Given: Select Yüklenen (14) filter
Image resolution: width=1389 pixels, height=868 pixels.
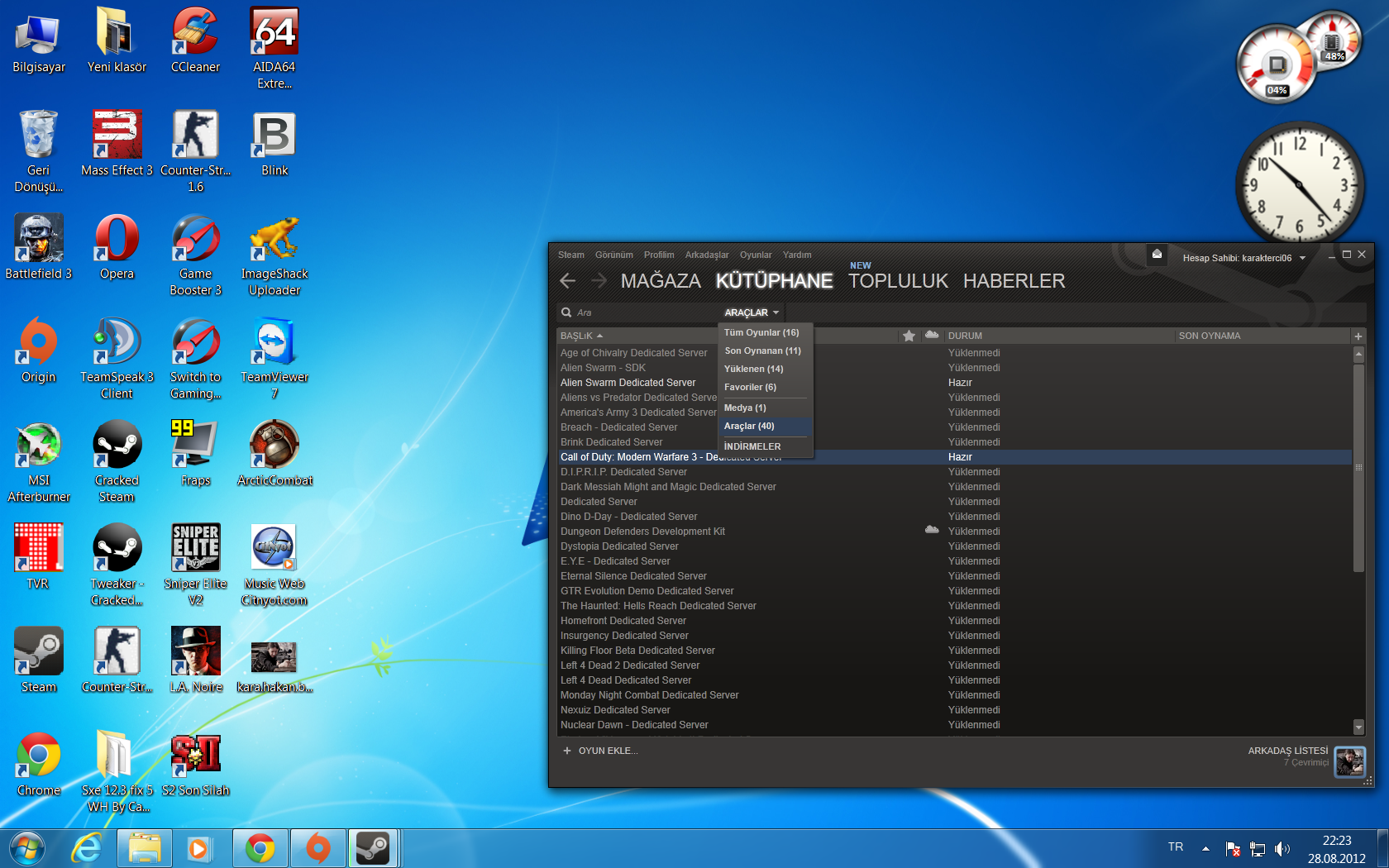Looking at the screenshot, I should (753, 369).
